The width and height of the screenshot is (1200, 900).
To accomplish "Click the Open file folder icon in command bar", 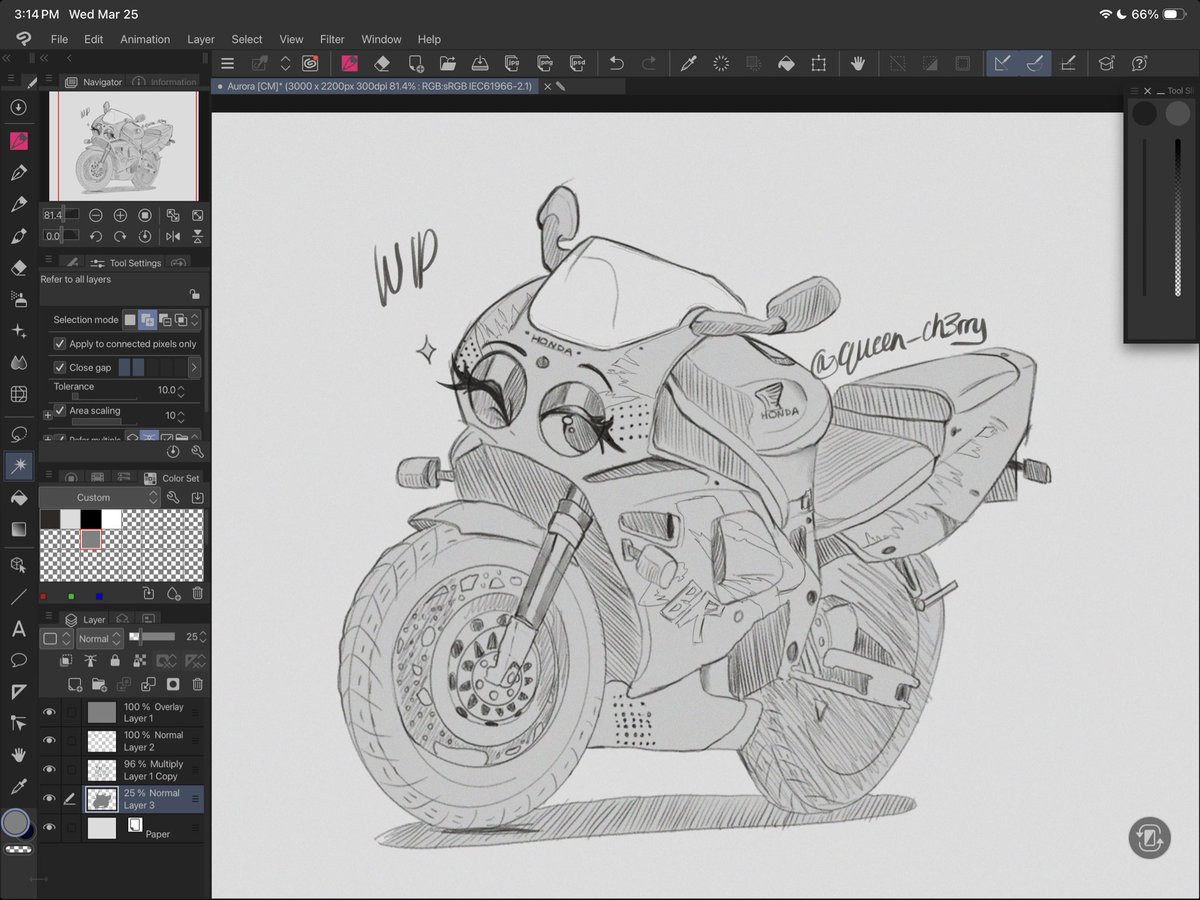I will (x=447, y=63).
